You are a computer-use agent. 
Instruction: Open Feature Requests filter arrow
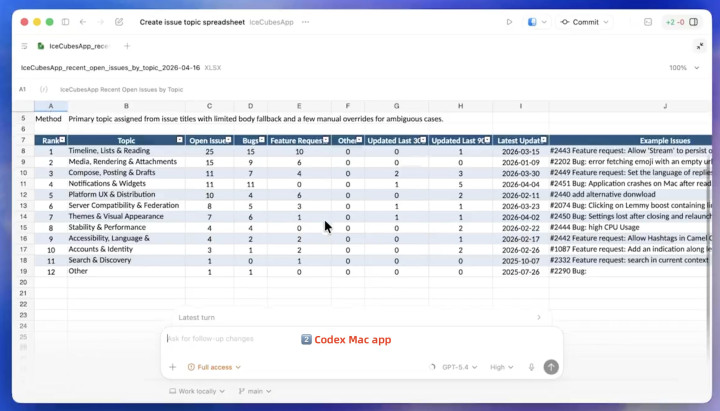326,140
